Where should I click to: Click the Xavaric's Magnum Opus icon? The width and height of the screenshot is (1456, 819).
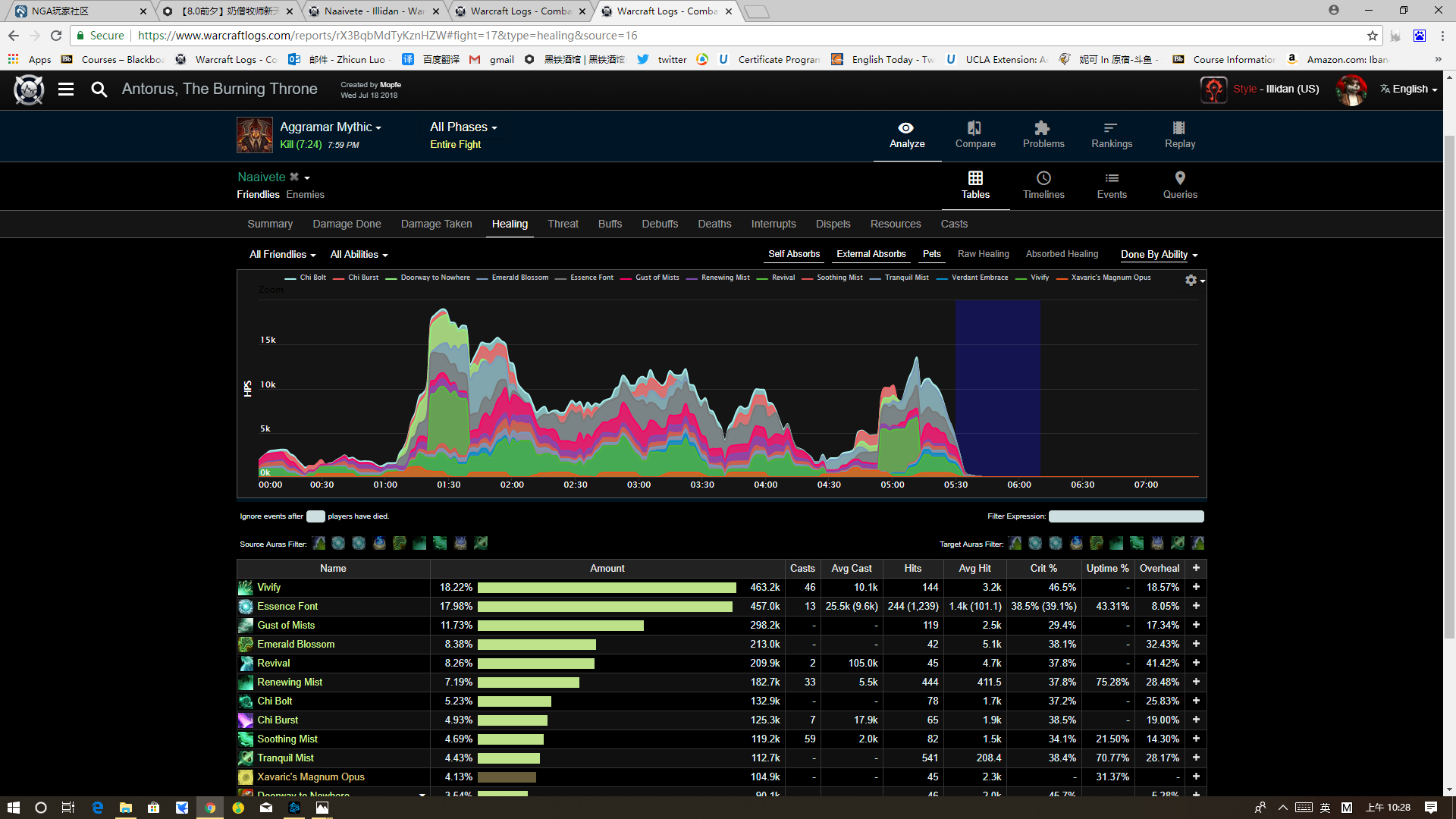(246, 777)
